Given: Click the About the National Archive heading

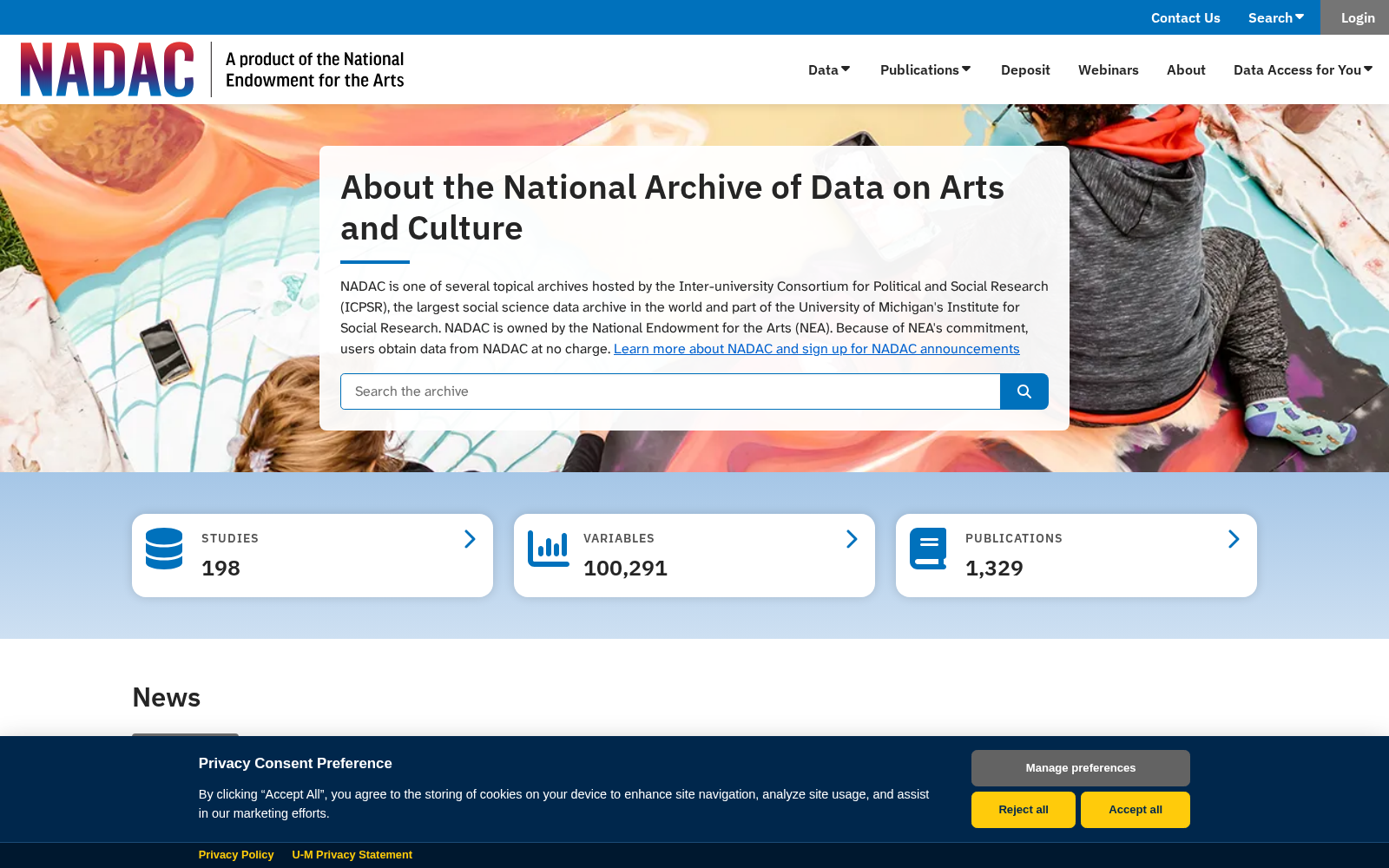Looking at the screenshot, I should [x=672, y=207].
